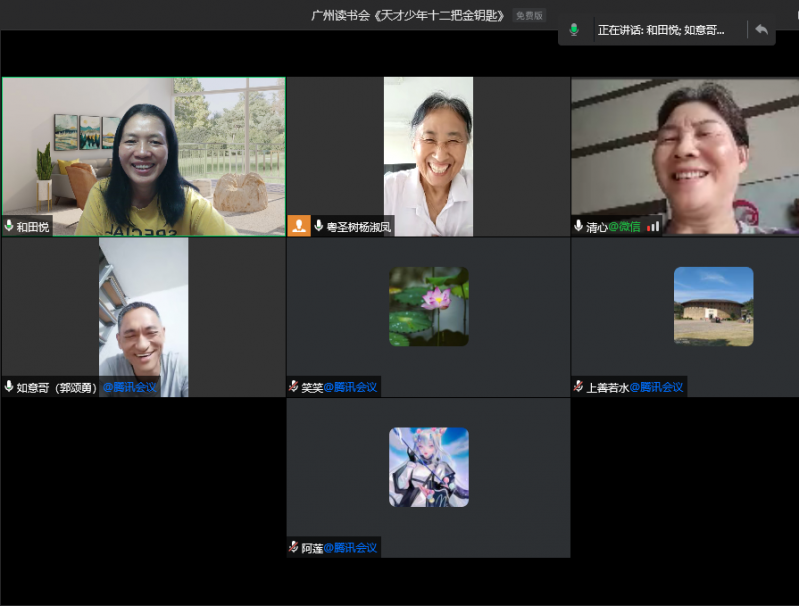
Task: Click muted microphone icon beside 笑笑
Action: click(x=294, y=387)
